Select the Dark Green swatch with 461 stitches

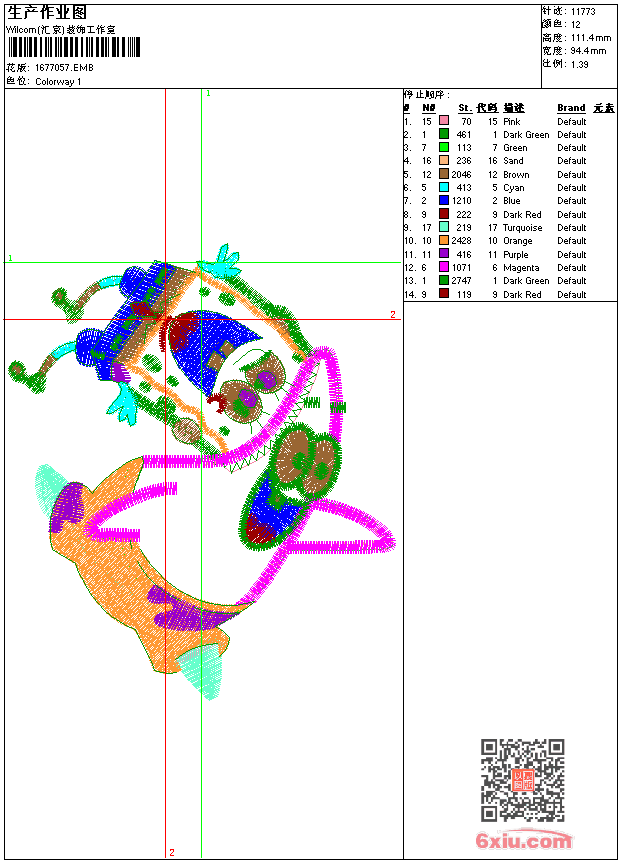click(444, 134)
